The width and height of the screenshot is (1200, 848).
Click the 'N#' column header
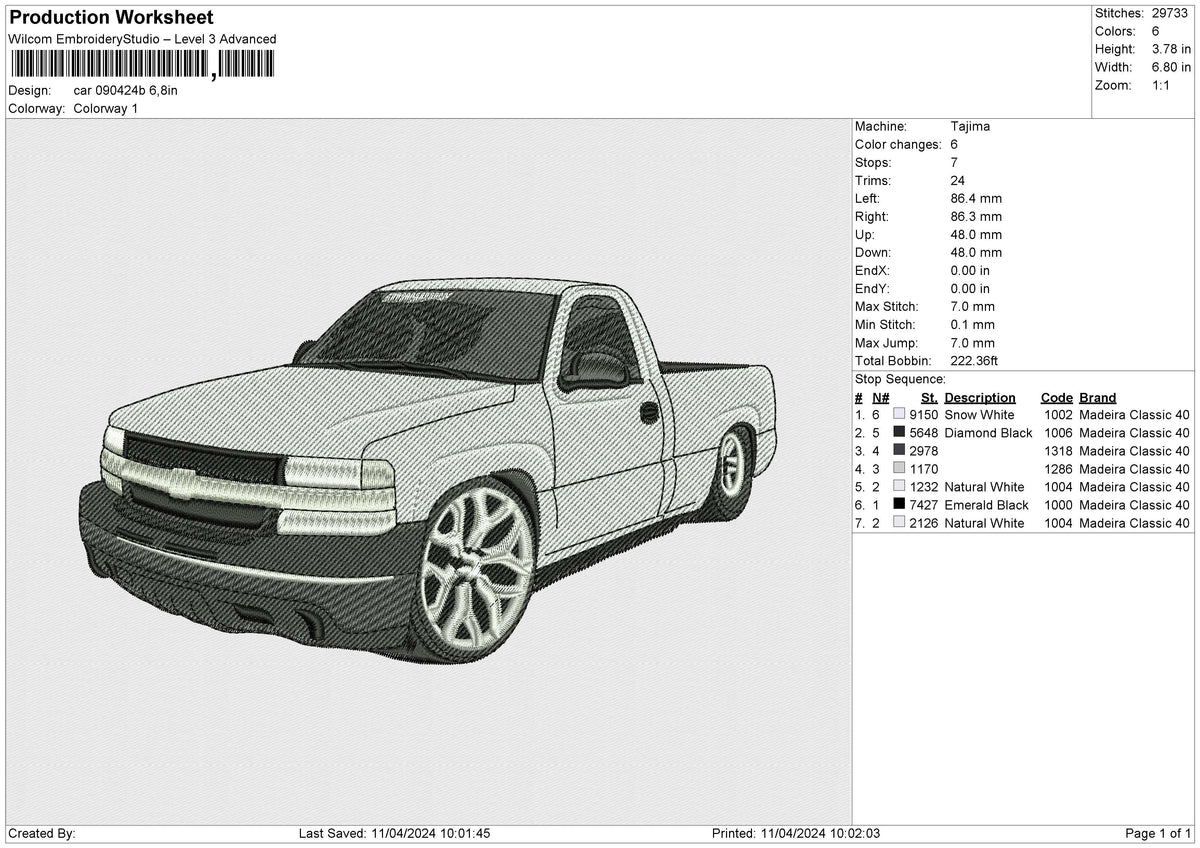[880, 397]
